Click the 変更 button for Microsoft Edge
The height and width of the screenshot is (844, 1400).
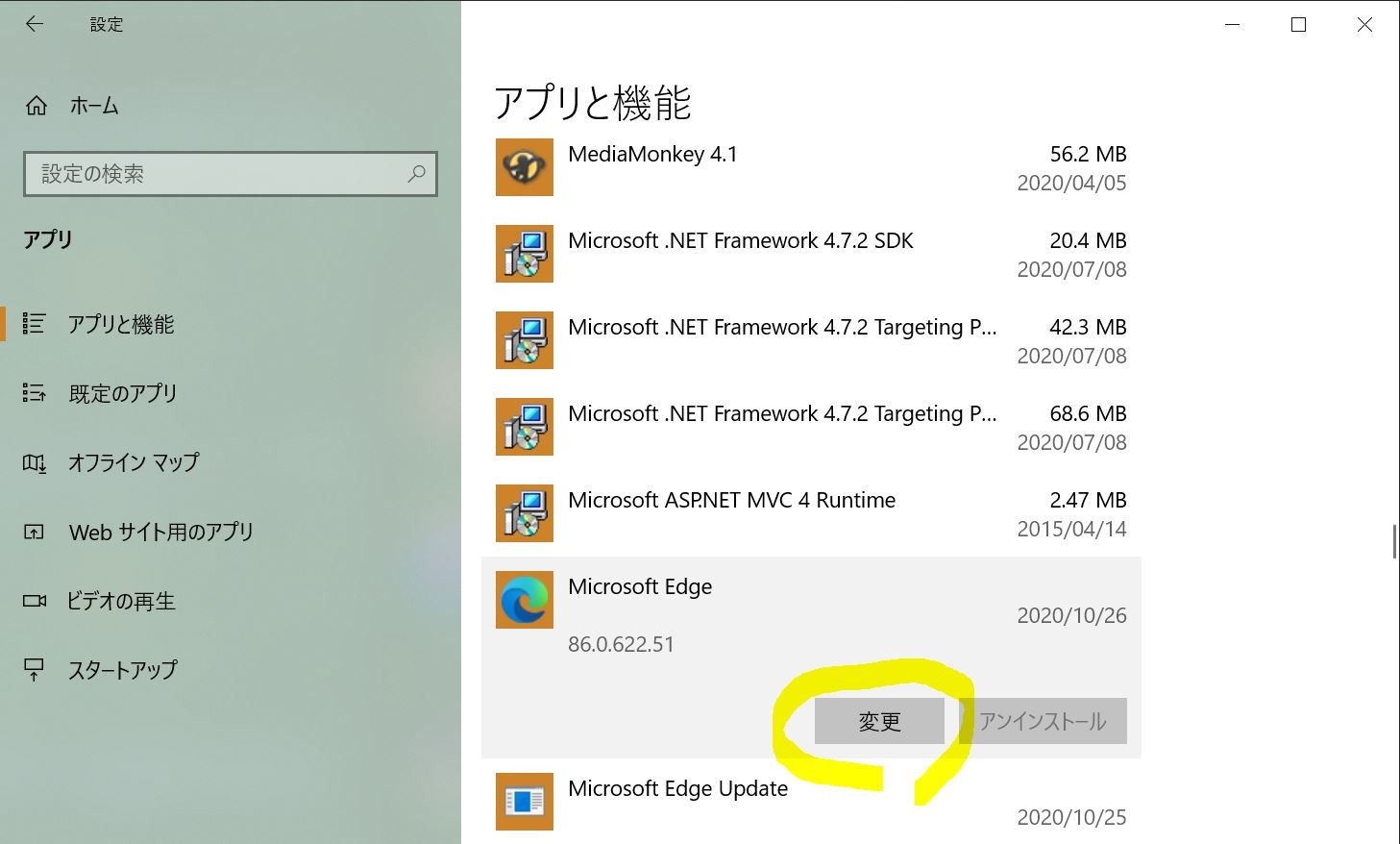[x=879, y=721]
